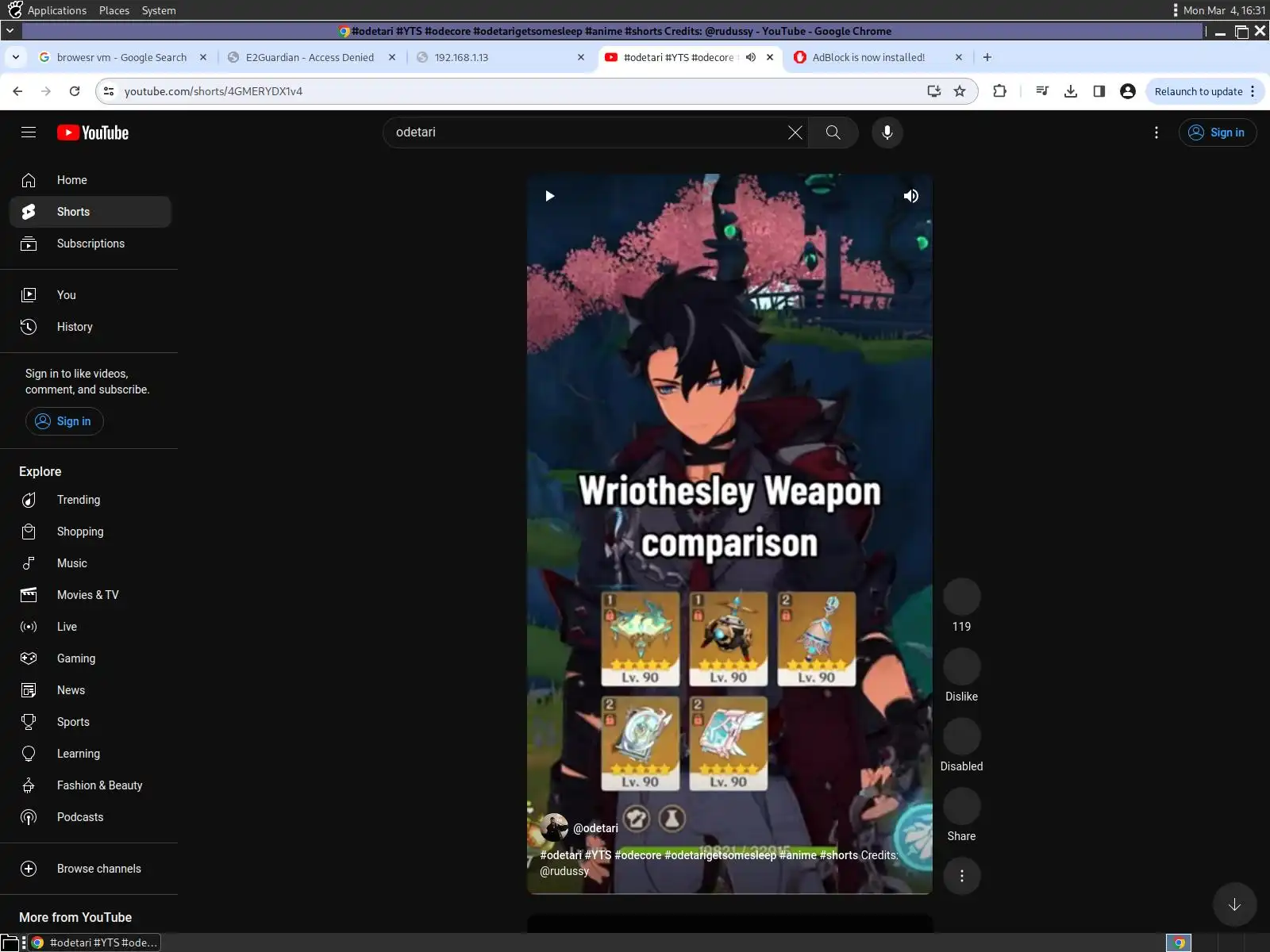Toggle Chrome side panel
This screenshot has height=952, width=1270.
click(1099, 91)
